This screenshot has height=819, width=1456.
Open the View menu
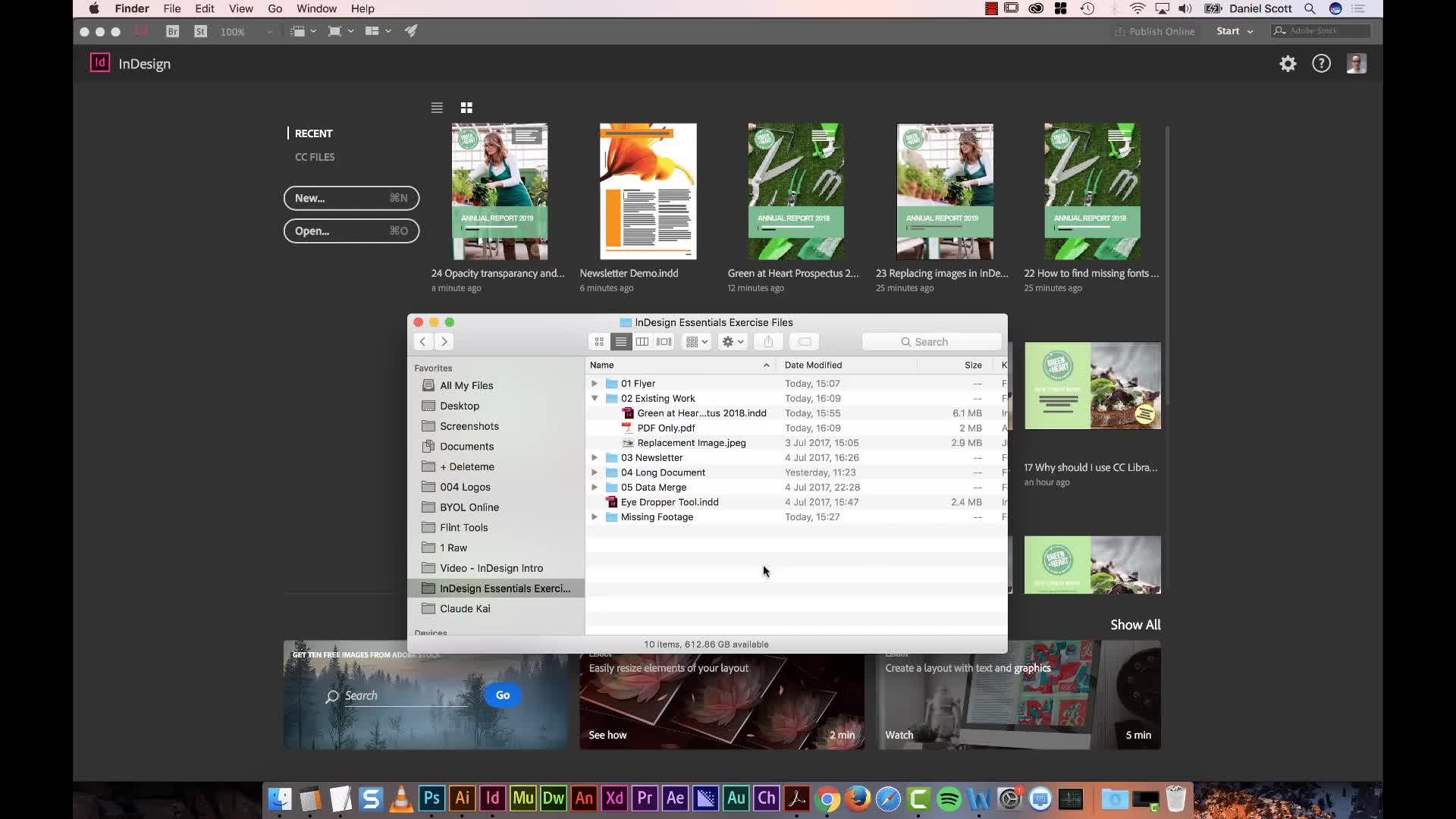241,8
